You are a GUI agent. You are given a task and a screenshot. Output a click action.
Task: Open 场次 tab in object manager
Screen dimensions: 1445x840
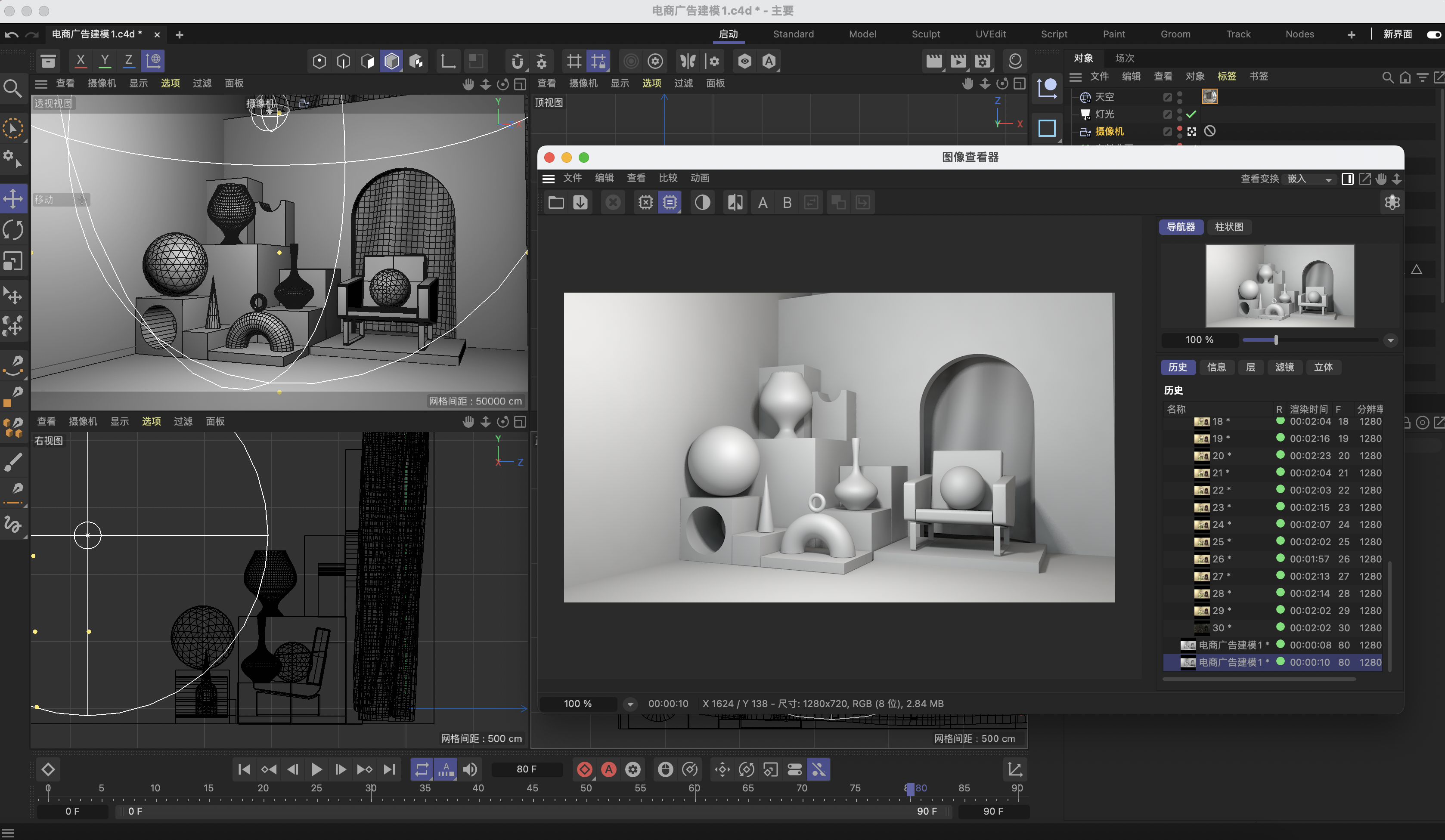1125,59
